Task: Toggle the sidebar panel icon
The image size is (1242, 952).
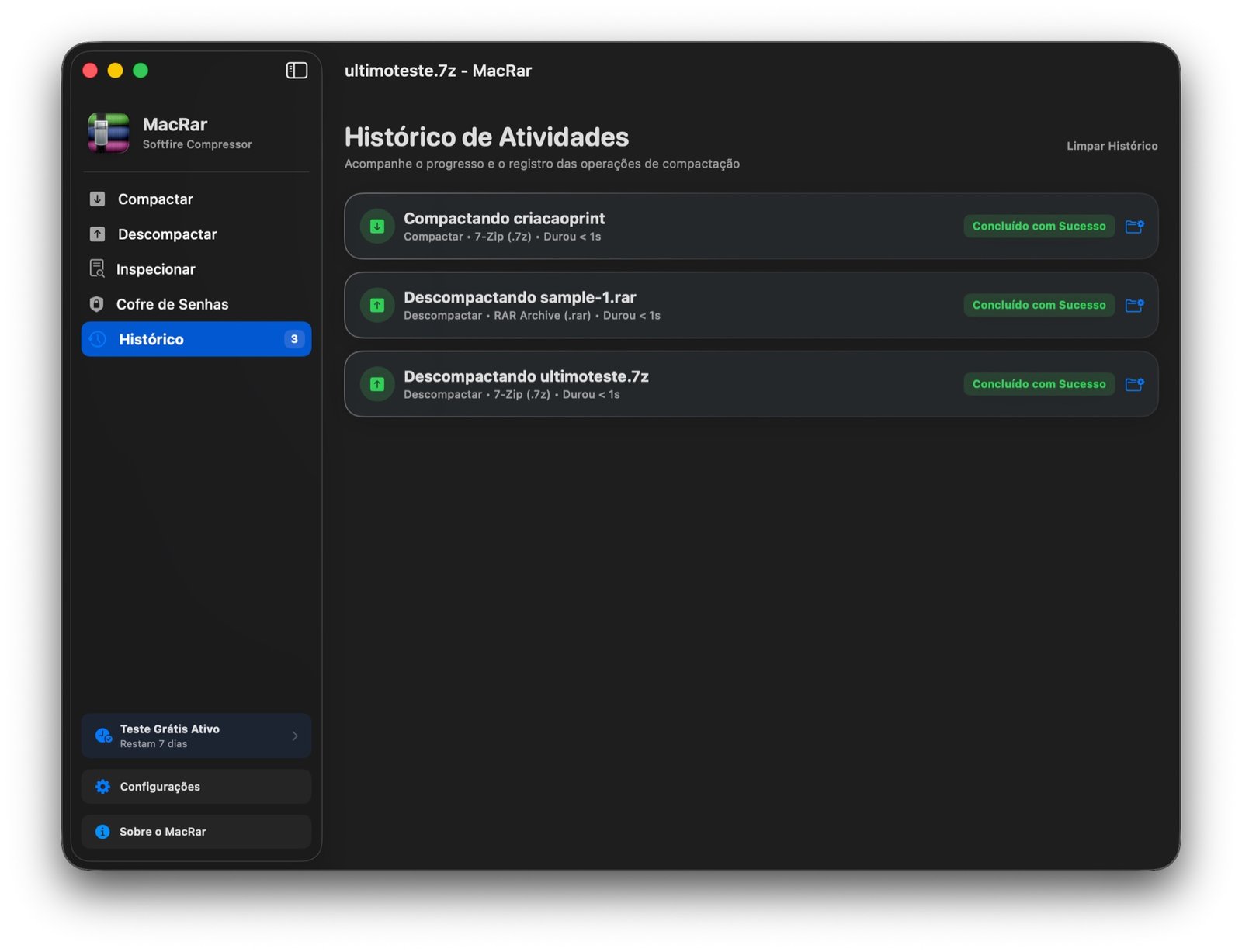Action: click(297, 71)
